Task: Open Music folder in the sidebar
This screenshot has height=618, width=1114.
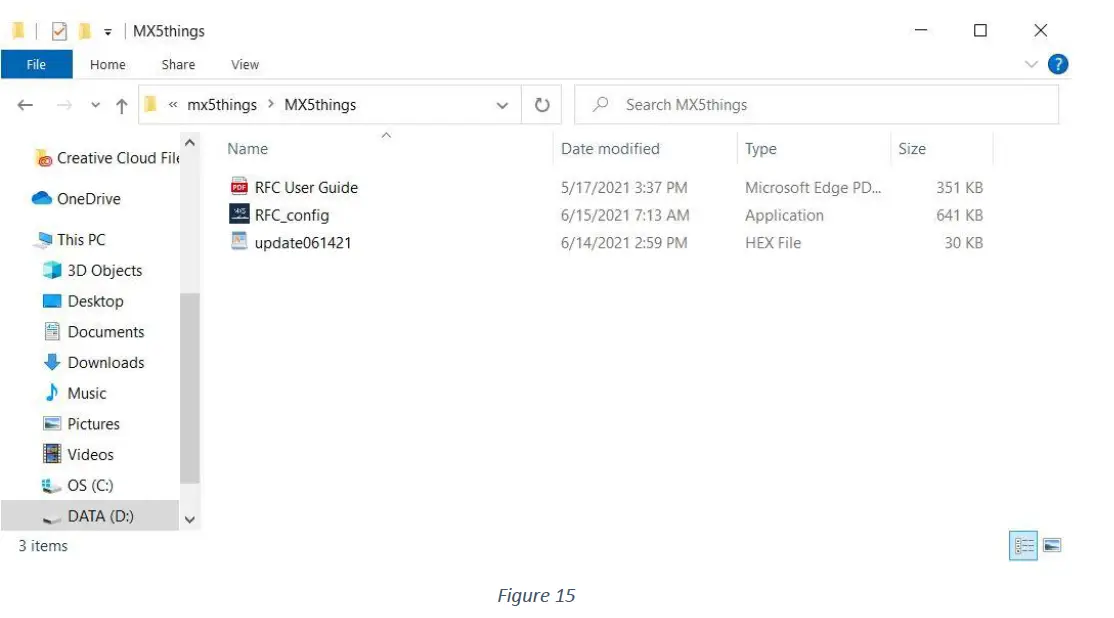Action: pyautogui.click(x=75, y=393)
